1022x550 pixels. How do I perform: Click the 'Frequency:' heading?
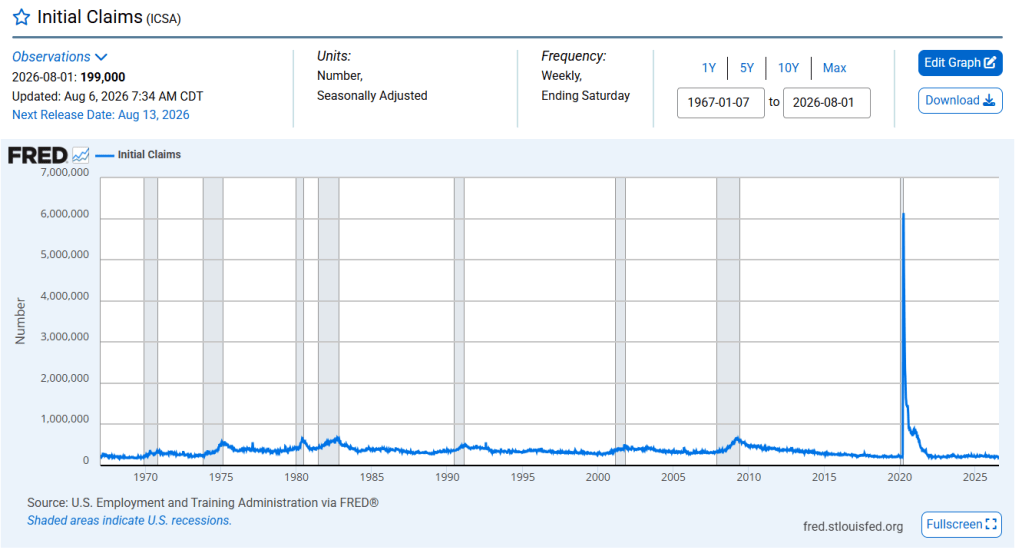pyautogui.click(x=574, y=56)
